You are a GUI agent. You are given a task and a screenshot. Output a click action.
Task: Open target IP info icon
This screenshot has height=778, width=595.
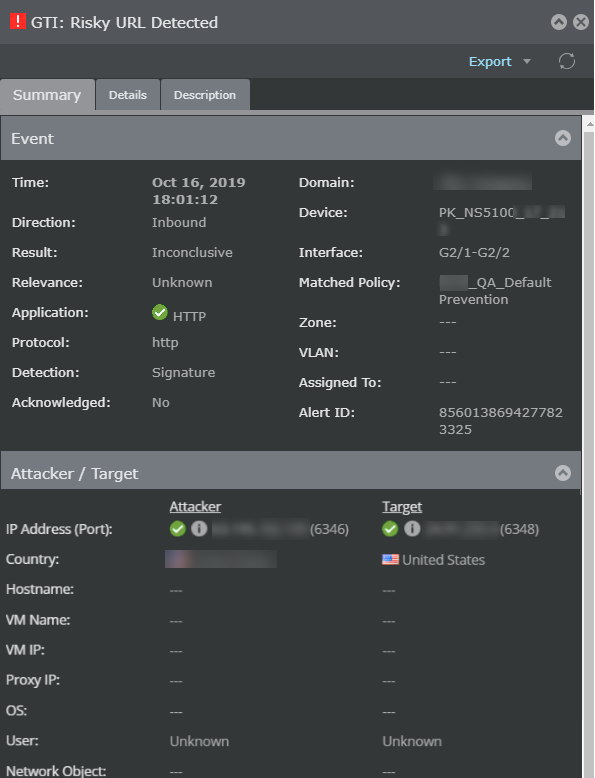tap(412, 529)
